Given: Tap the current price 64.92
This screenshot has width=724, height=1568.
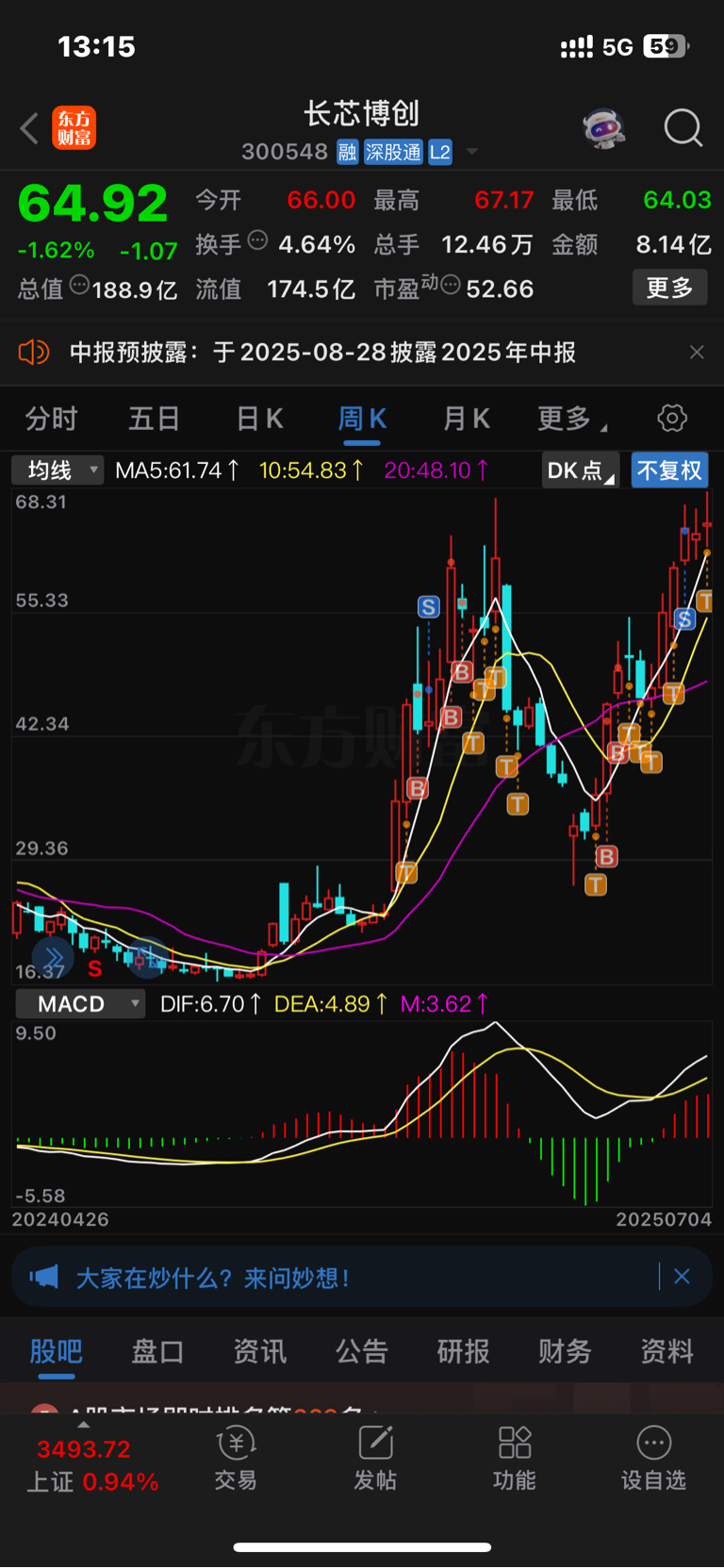Looking at the screenshot, I should (x=92, y=204).
